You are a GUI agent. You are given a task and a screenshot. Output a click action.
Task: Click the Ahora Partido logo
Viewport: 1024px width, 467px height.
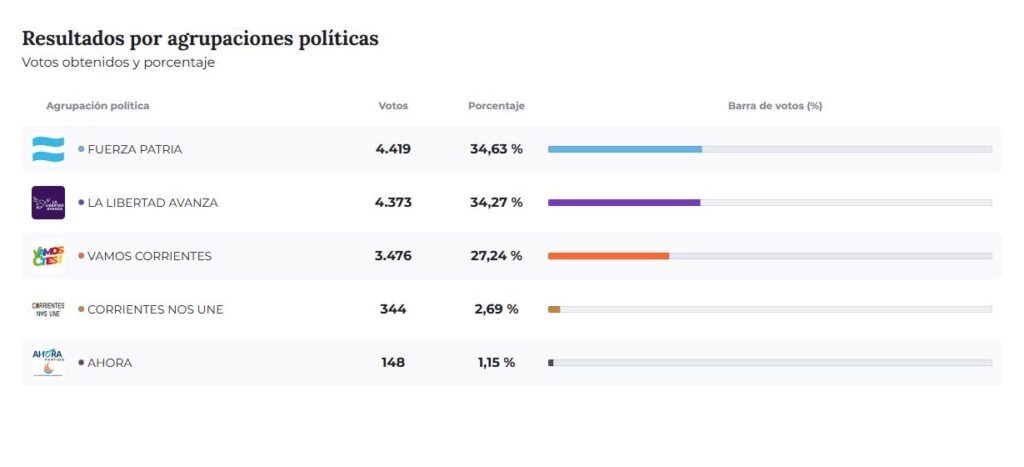pos(48,362)
